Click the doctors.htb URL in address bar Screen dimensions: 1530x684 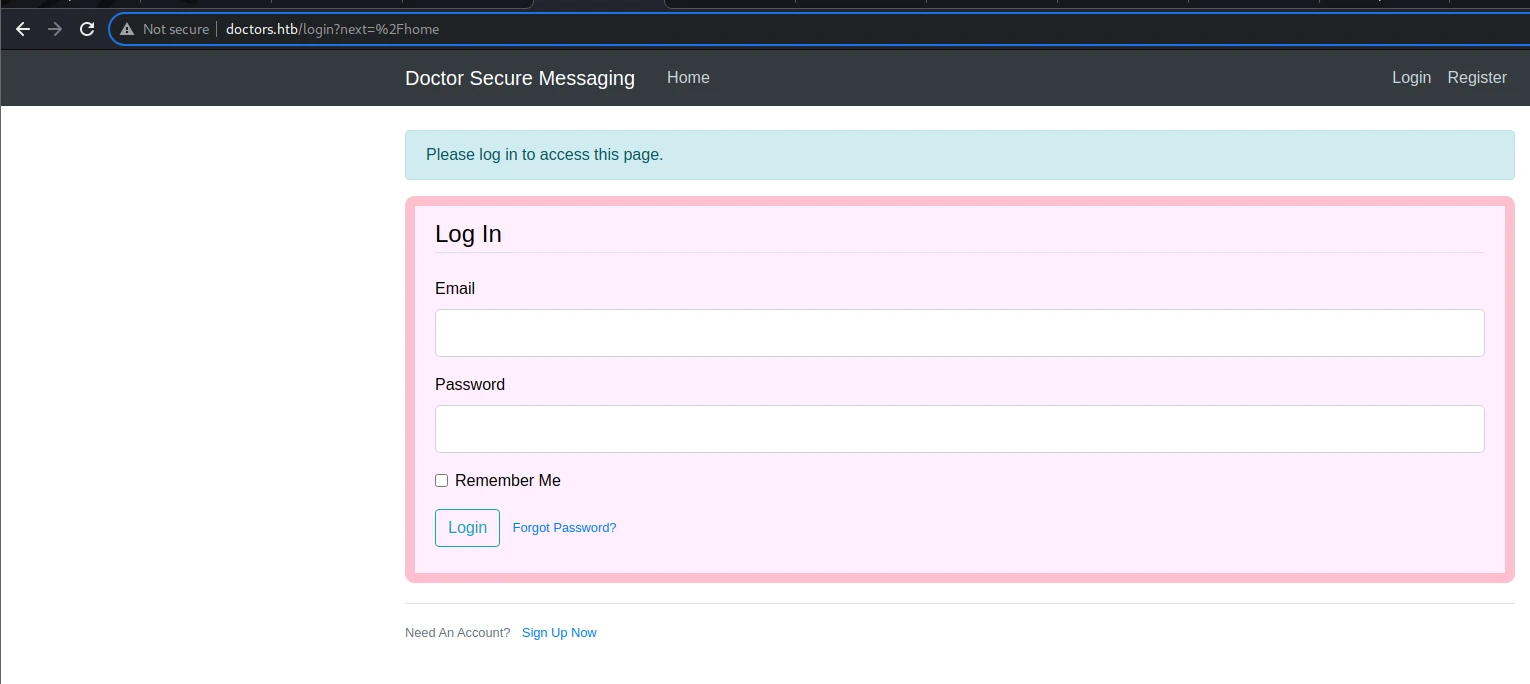(332, 29)
